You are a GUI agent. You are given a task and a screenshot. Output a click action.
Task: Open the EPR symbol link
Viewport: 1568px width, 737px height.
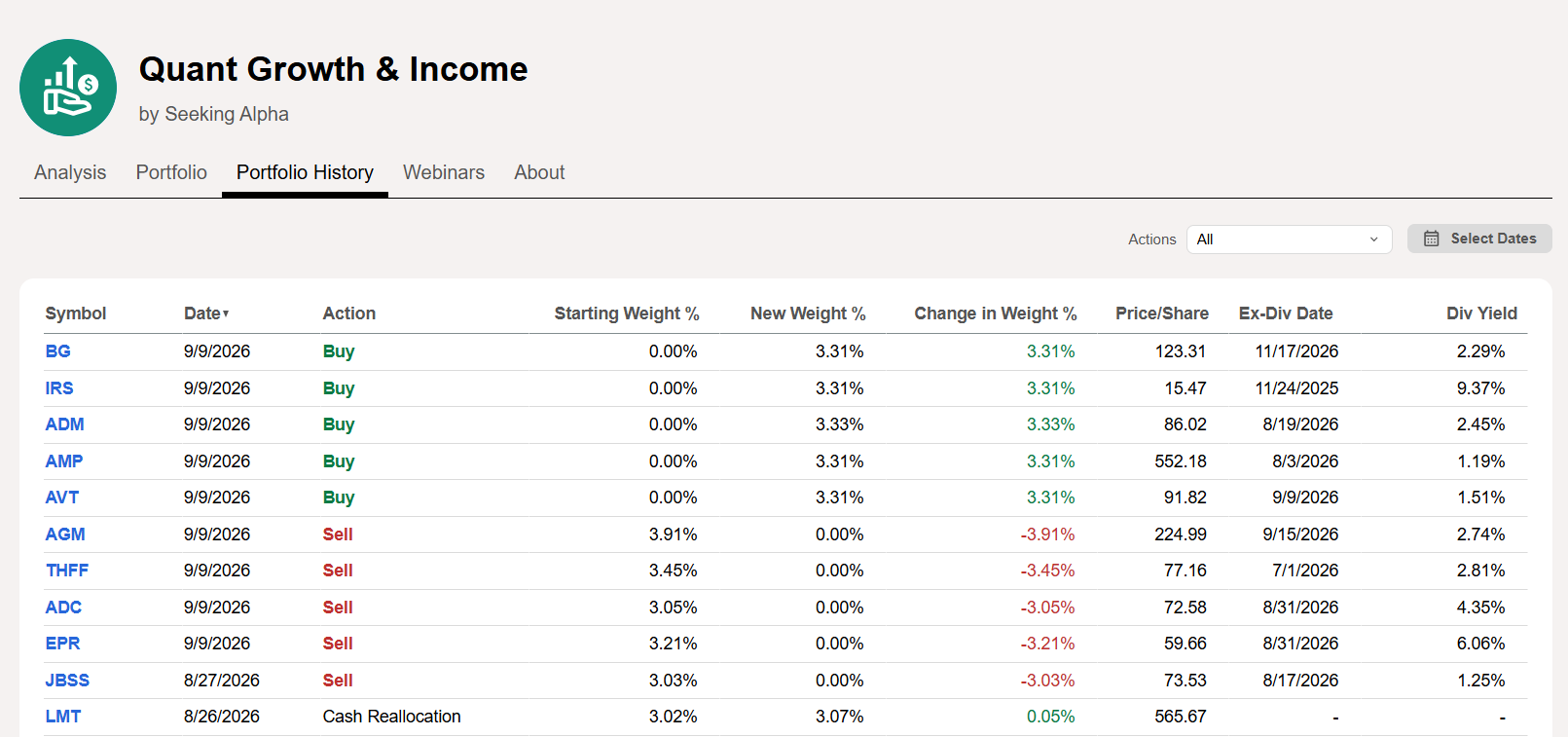point(62,644)
